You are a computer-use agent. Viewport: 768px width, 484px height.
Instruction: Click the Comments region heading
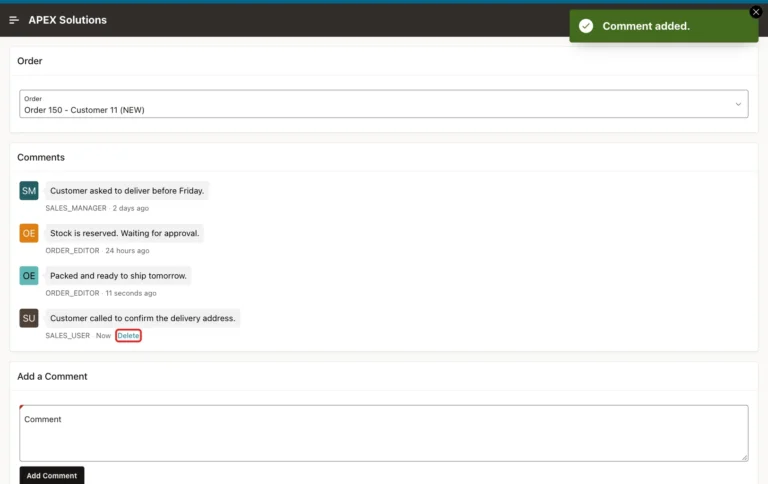click(41, 157)
